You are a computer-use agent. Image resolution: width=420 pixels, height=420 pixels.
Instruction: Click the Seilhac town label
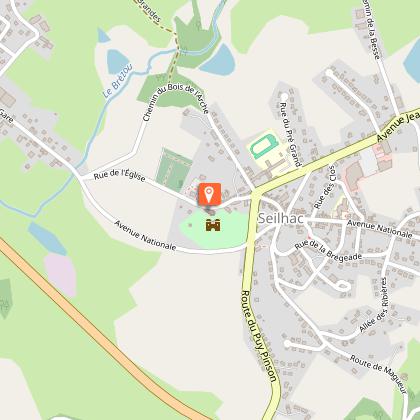281,218
